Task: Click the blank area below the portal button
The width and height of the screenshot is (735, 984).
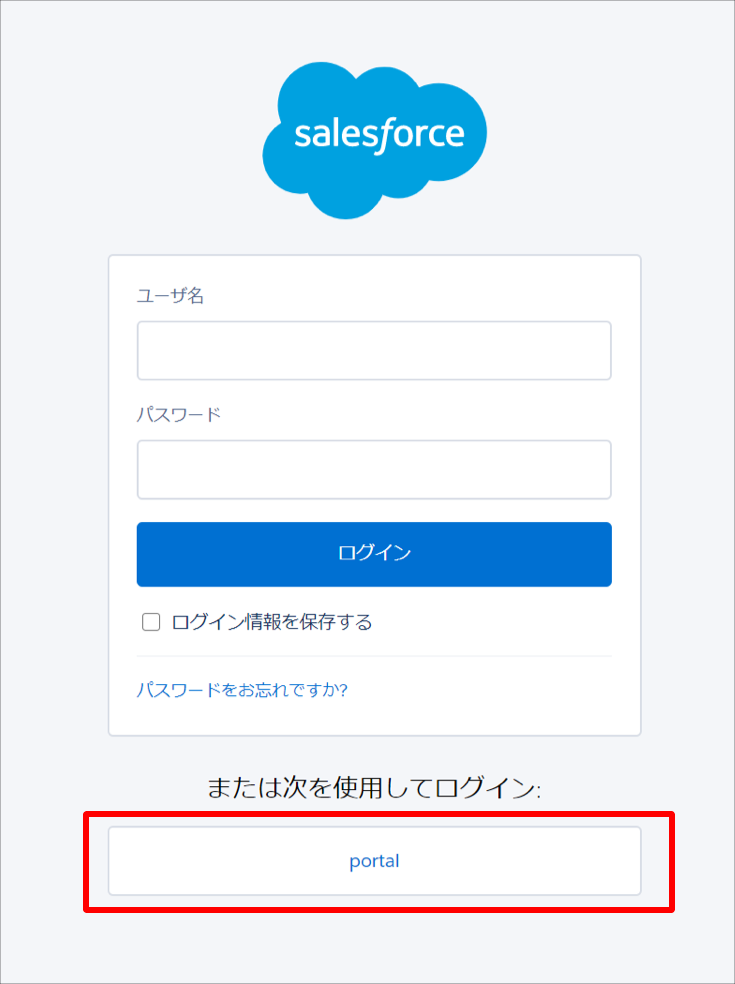Action: 375,948
